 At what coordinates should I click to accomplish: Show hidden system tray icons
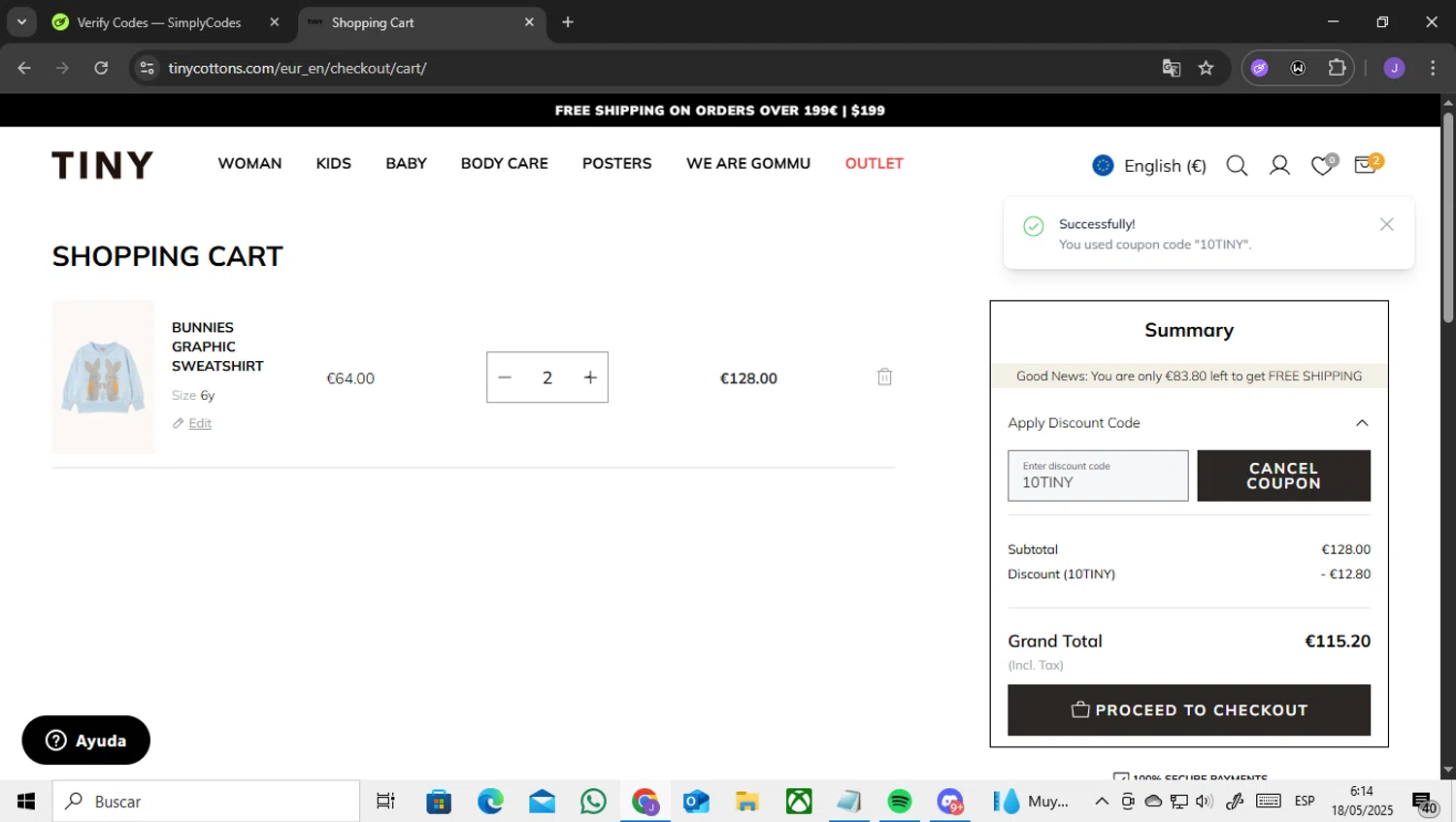pos(1101,802)
